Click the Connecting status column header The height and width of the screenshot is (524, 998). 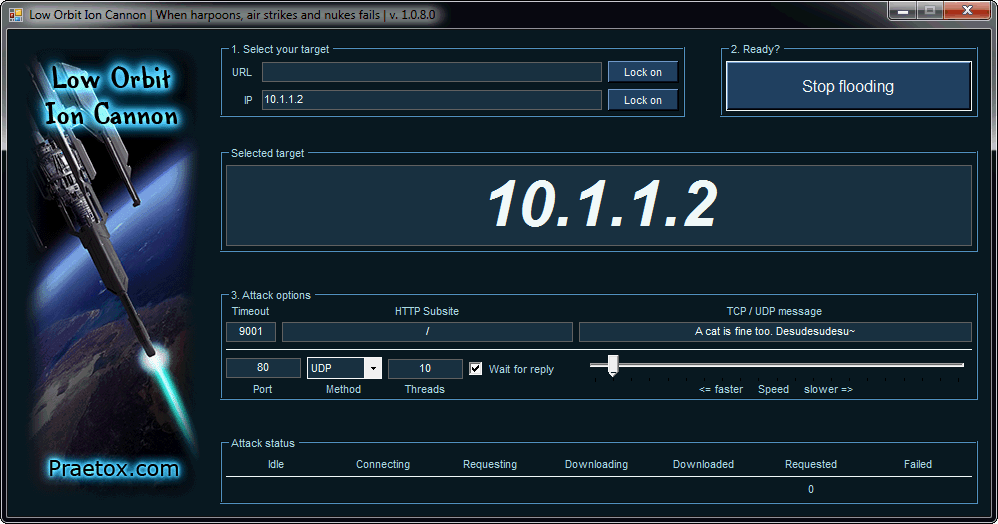click(x=383, y=464)
